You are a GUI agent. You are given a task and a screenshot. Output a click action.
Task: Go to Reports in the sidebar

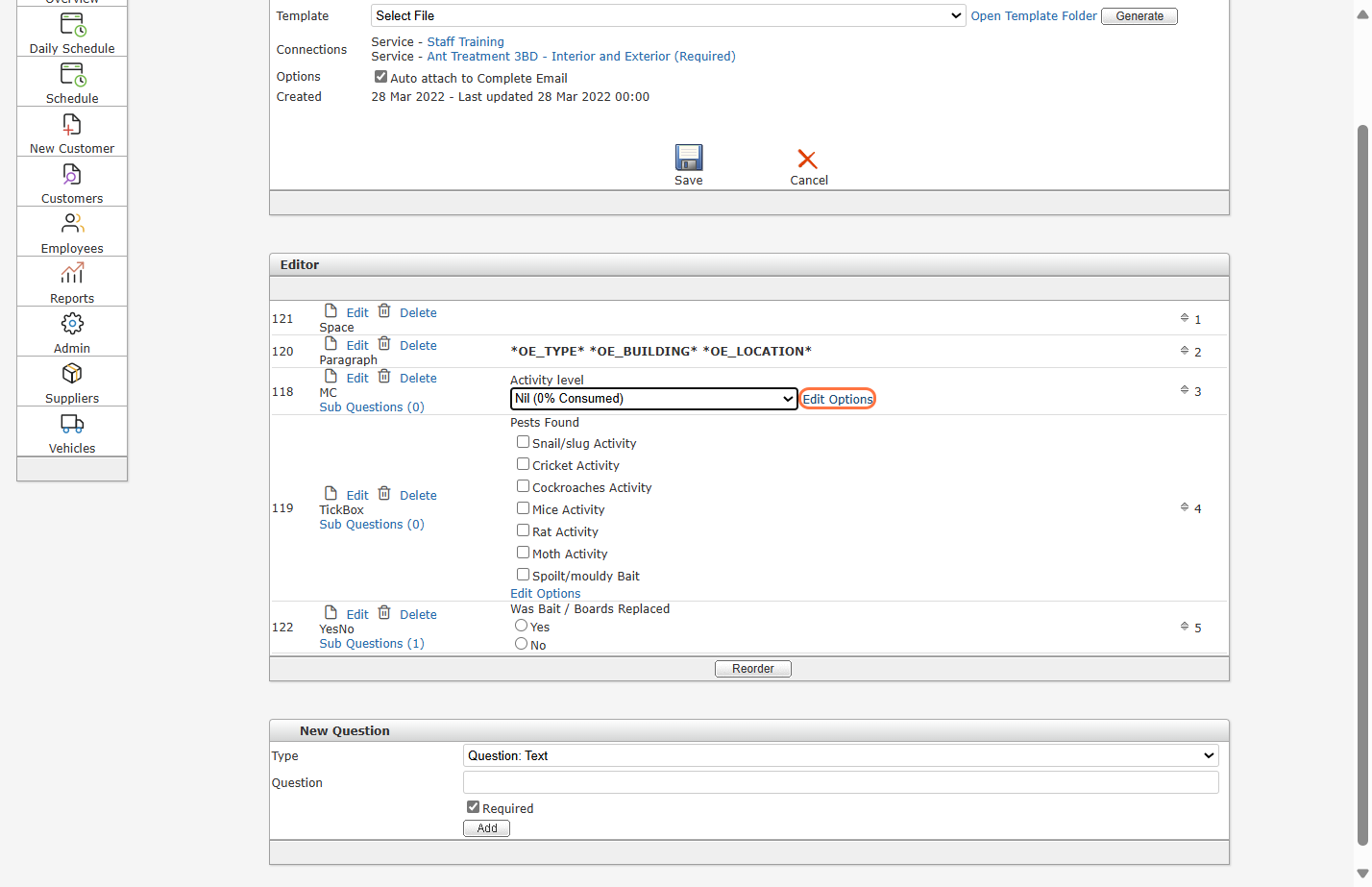pyautogui.click(x=72, y=275)
